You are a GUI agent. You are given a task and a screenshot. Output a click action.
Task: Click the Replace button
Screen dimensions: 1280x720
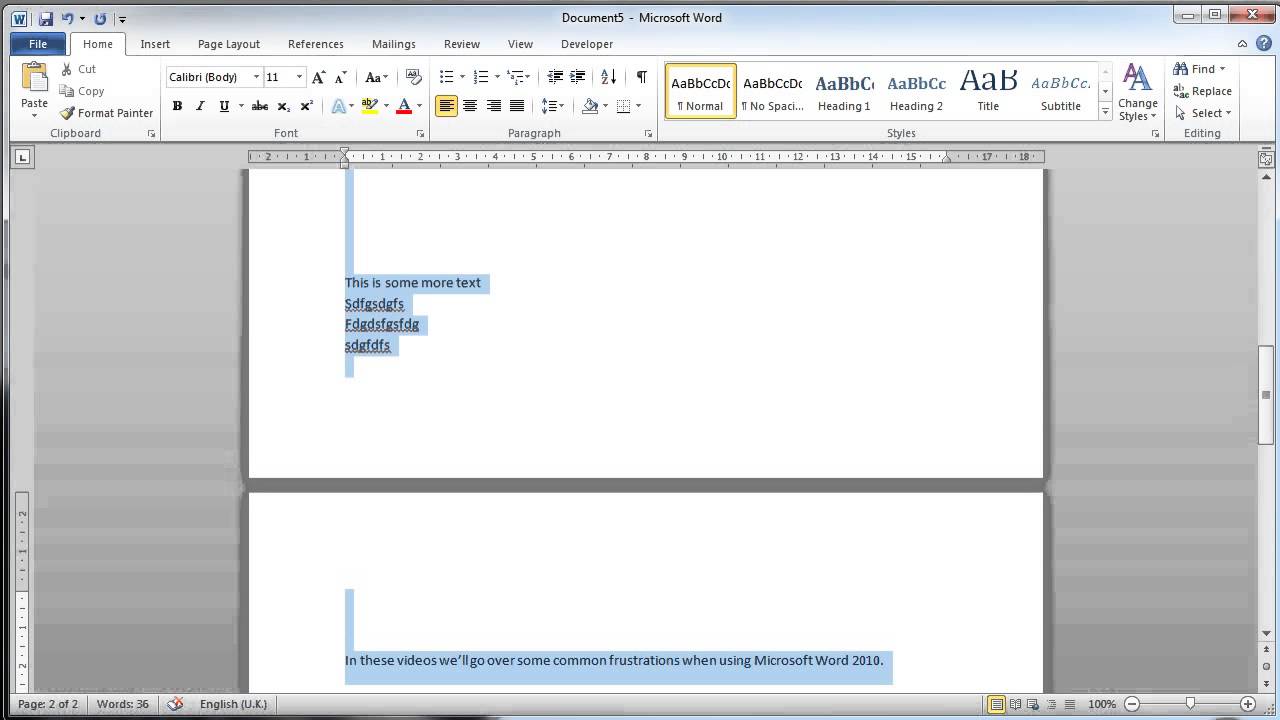tap(1203, 91)
